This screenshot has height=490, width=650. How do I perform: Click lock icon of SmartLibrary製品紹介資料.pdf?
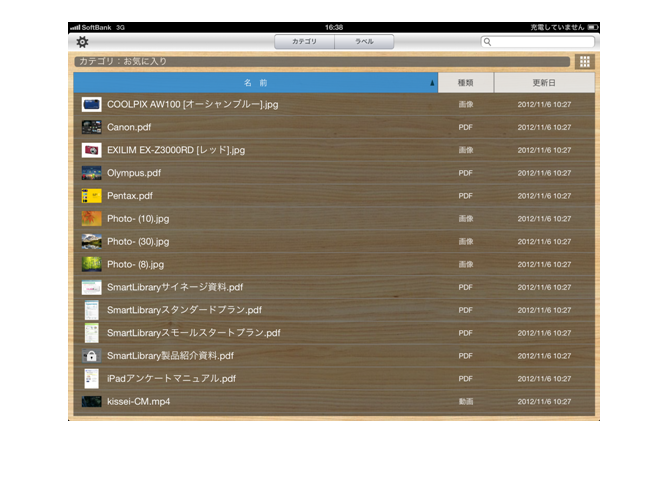[92, 356]
